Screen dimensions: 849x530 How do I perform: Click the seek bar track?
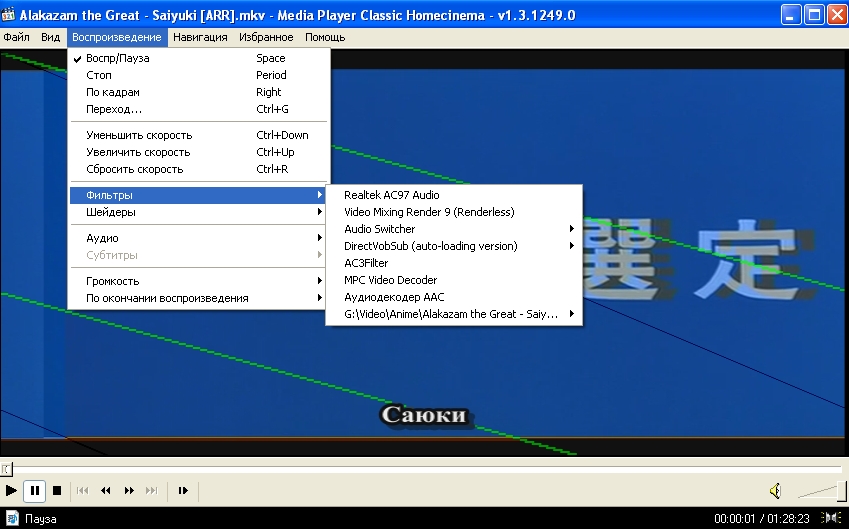(x=424, y=469)
